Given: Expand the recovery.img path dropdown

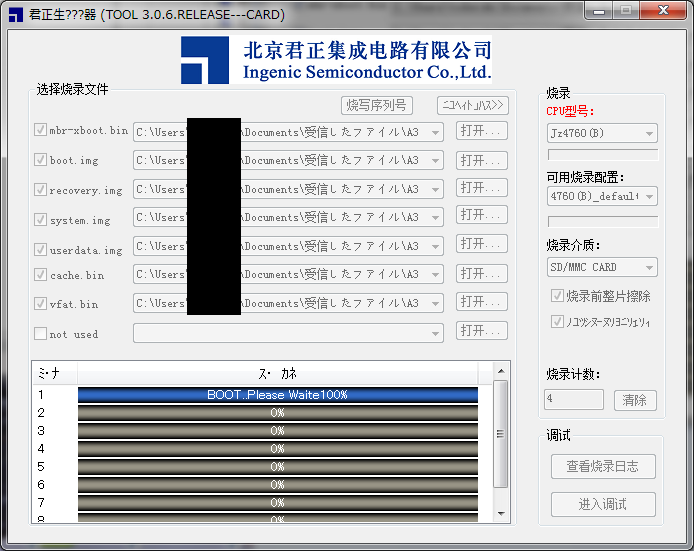Looking at the screenshot, I should (436, 189).
